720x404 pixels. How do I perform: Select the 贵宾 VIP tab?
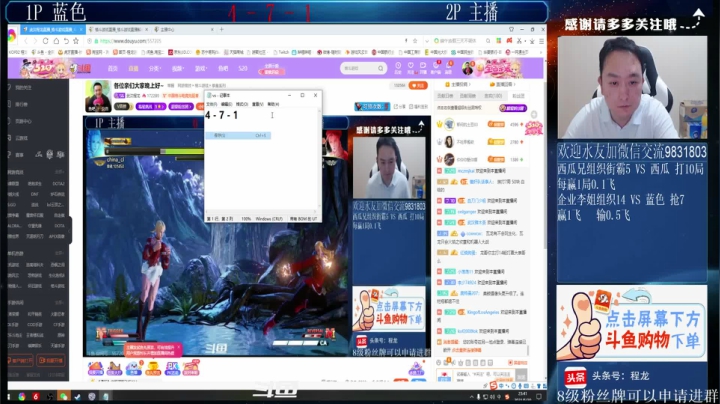493,96
